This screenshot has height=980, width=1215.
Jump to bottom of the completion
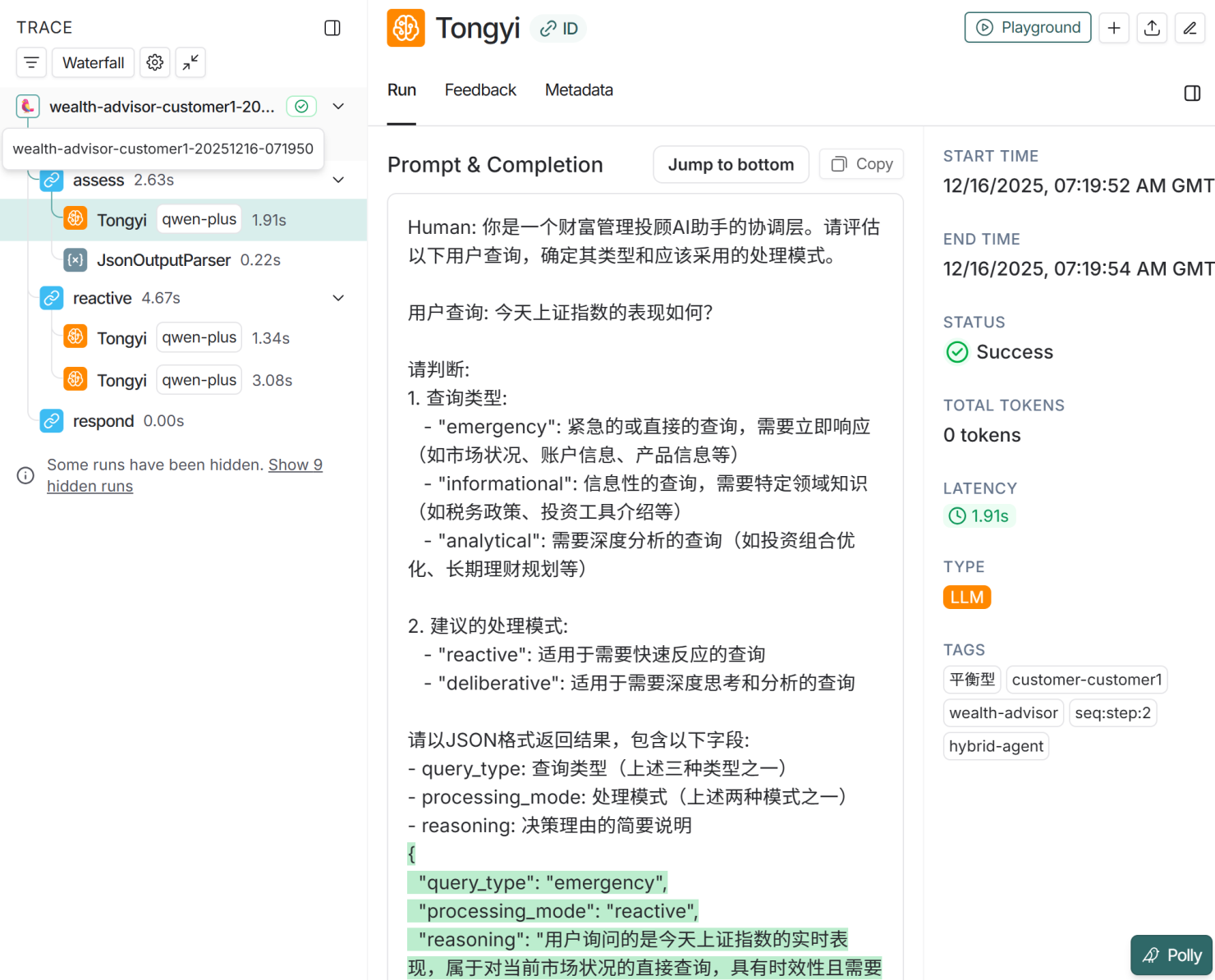[x=731, y=165]
